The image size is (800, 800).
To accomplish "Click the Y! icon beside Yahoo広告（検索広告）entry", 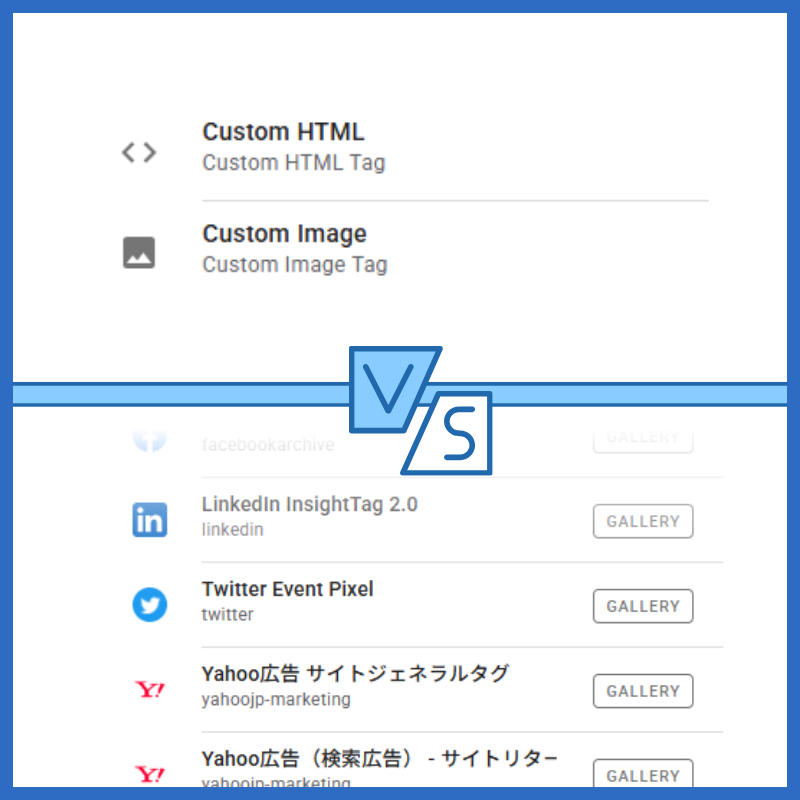I will (x=149, y=773).
